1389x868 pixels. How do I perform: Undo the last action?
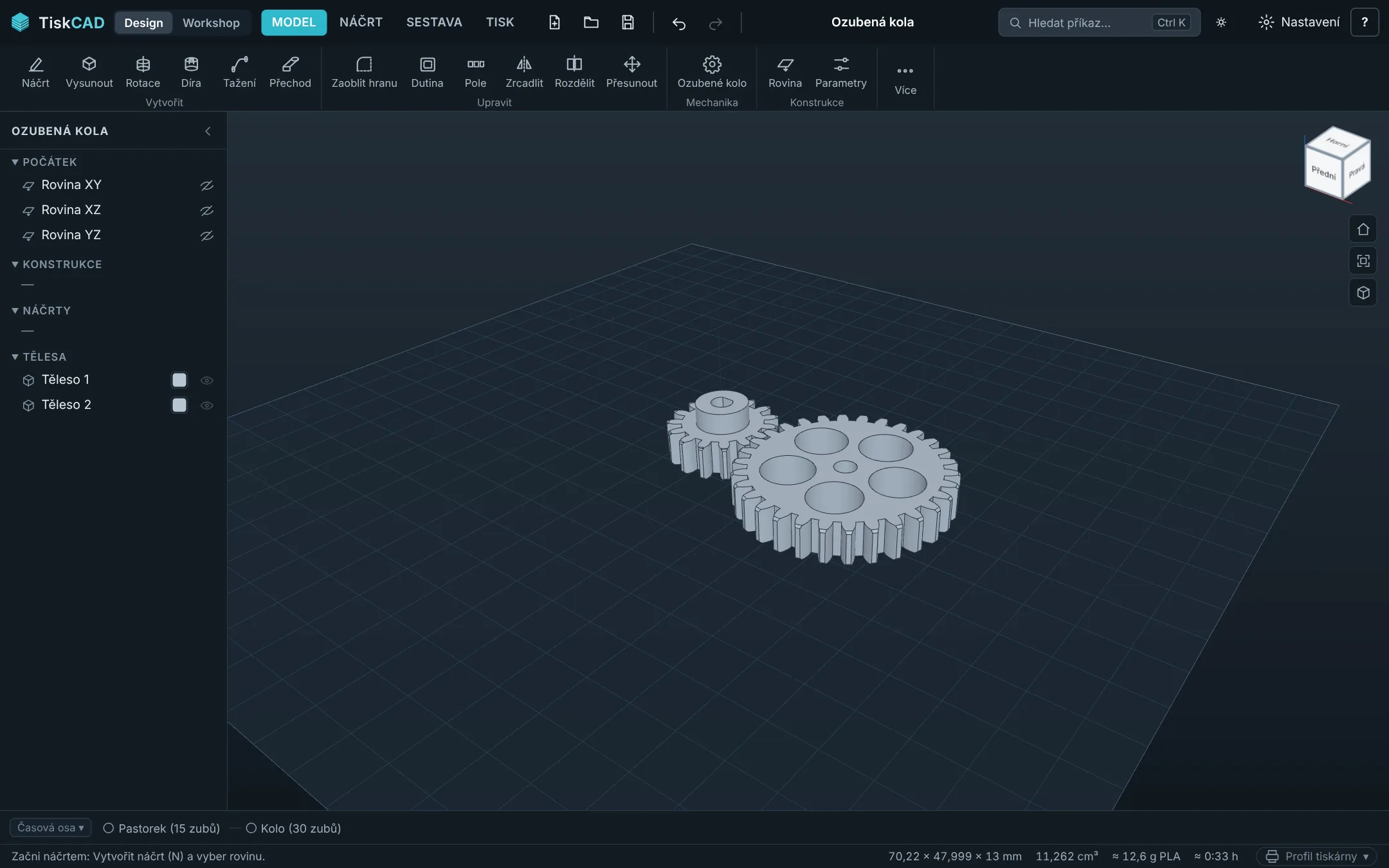point(679,23)
